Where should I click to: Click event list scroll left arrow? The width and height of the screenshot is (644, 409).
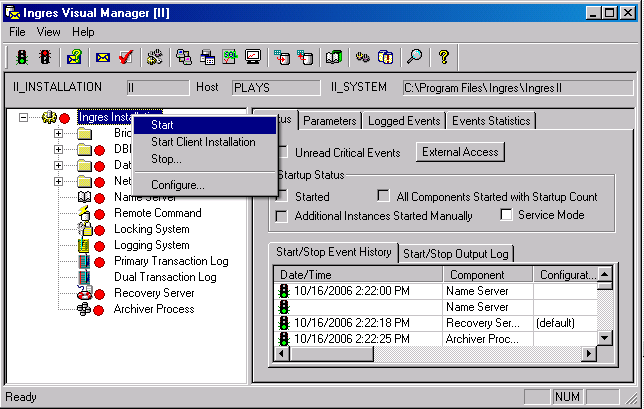282,354
